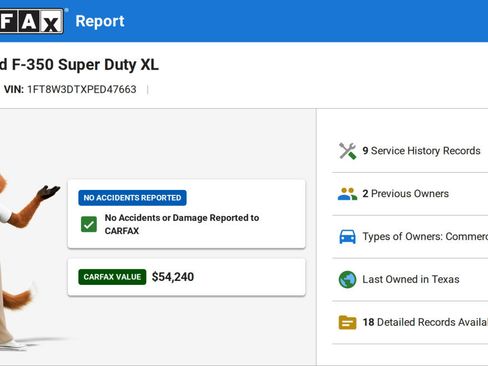Click the VIN: label
The width and height of the screenshot is (488, 366).
14,89
